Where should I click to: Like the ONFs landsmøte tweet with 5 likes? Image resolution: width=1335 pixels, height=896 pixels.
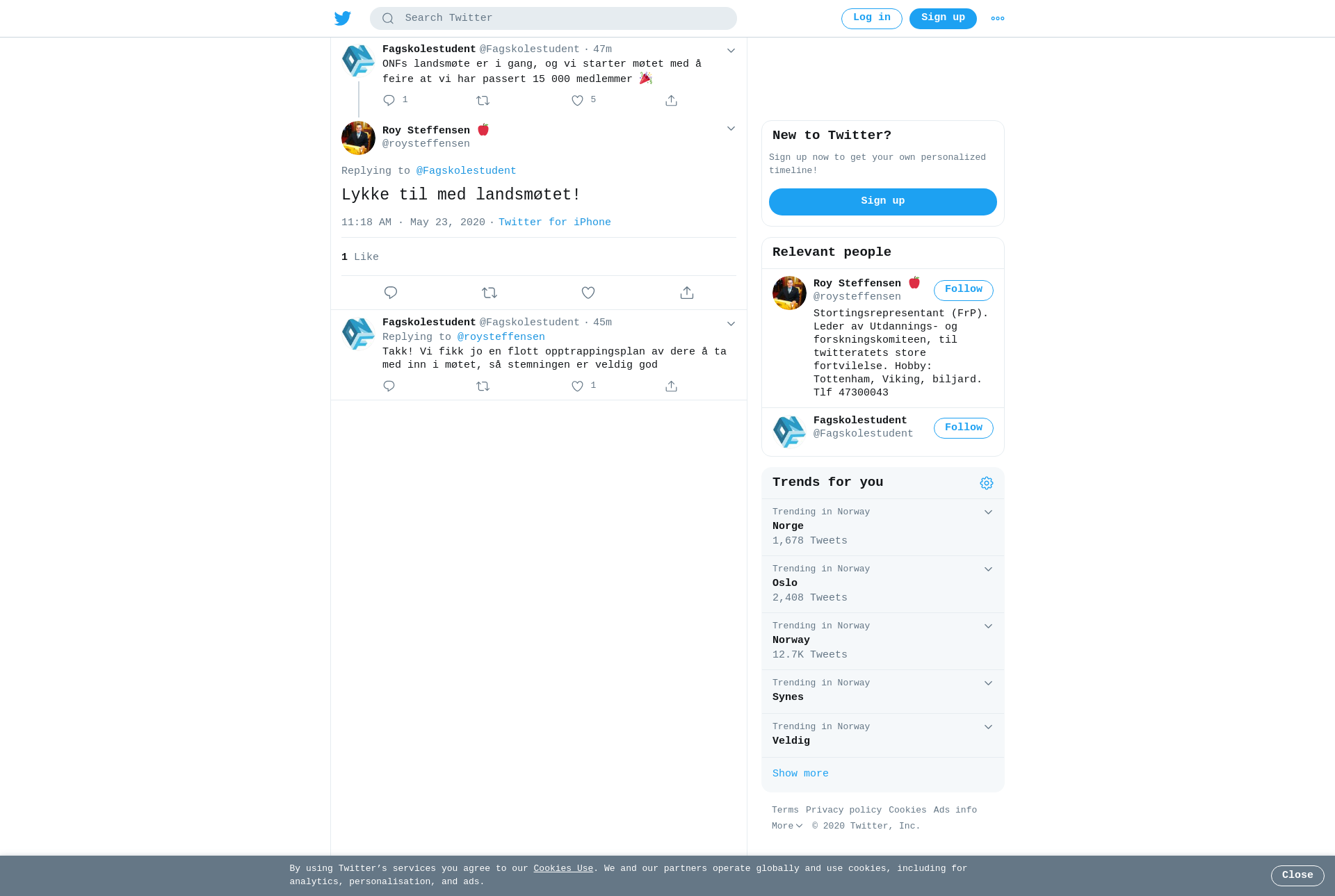point(577,101)
